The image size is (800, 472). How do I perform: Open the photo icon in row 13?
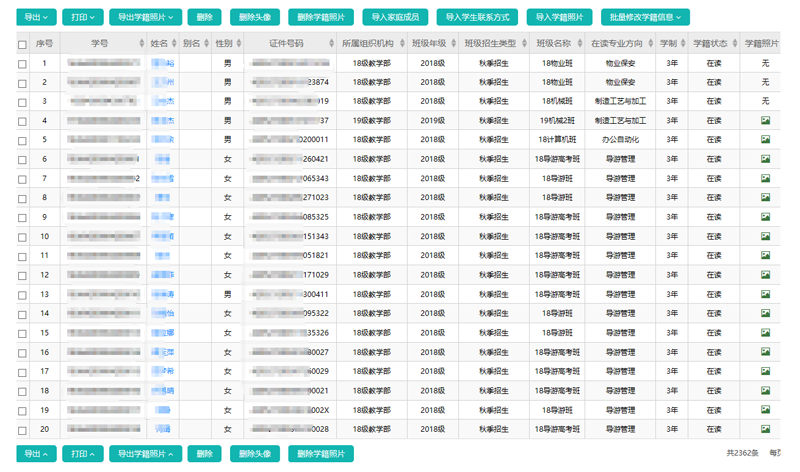click(x=765, y=294)
